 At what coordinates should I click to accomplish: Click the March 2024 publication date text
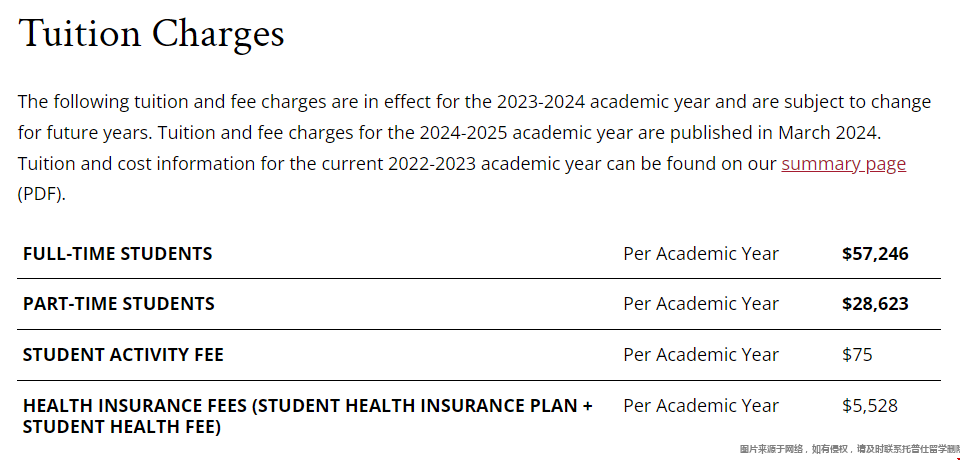tap(828, 133)
